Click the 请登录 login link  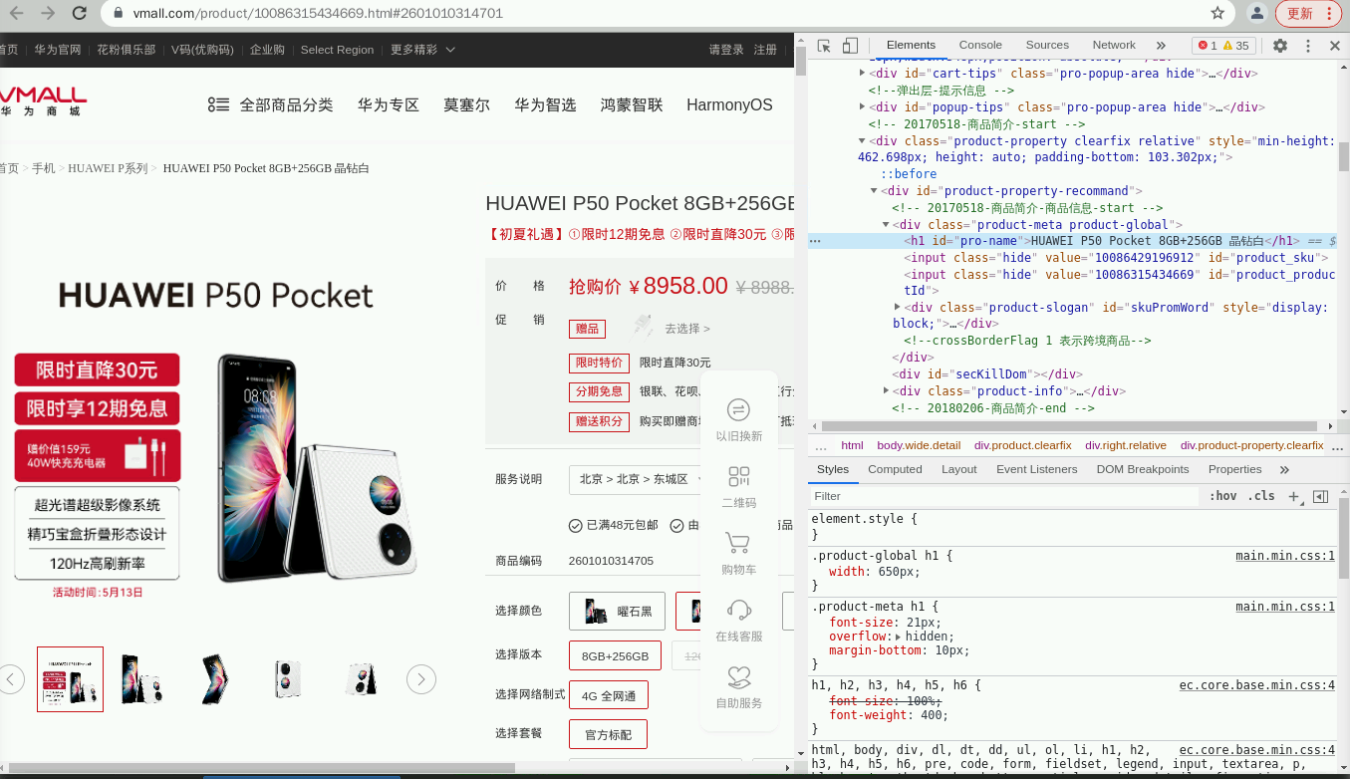(x=726, y=50)
